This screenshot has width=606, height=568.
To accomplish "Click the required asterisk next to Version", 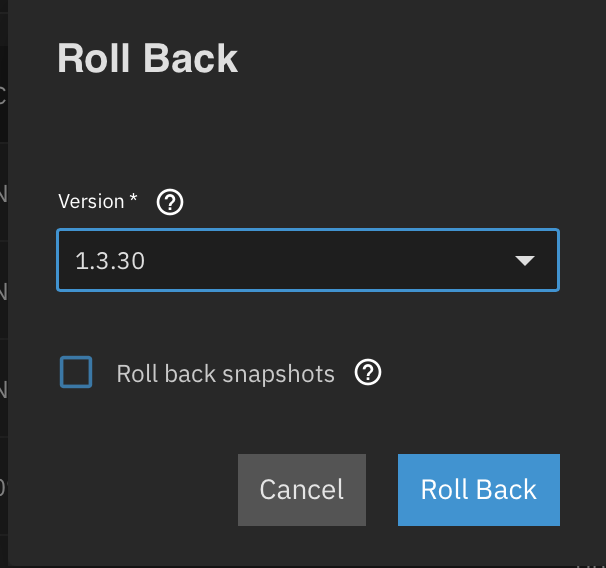I will [134, 200].
